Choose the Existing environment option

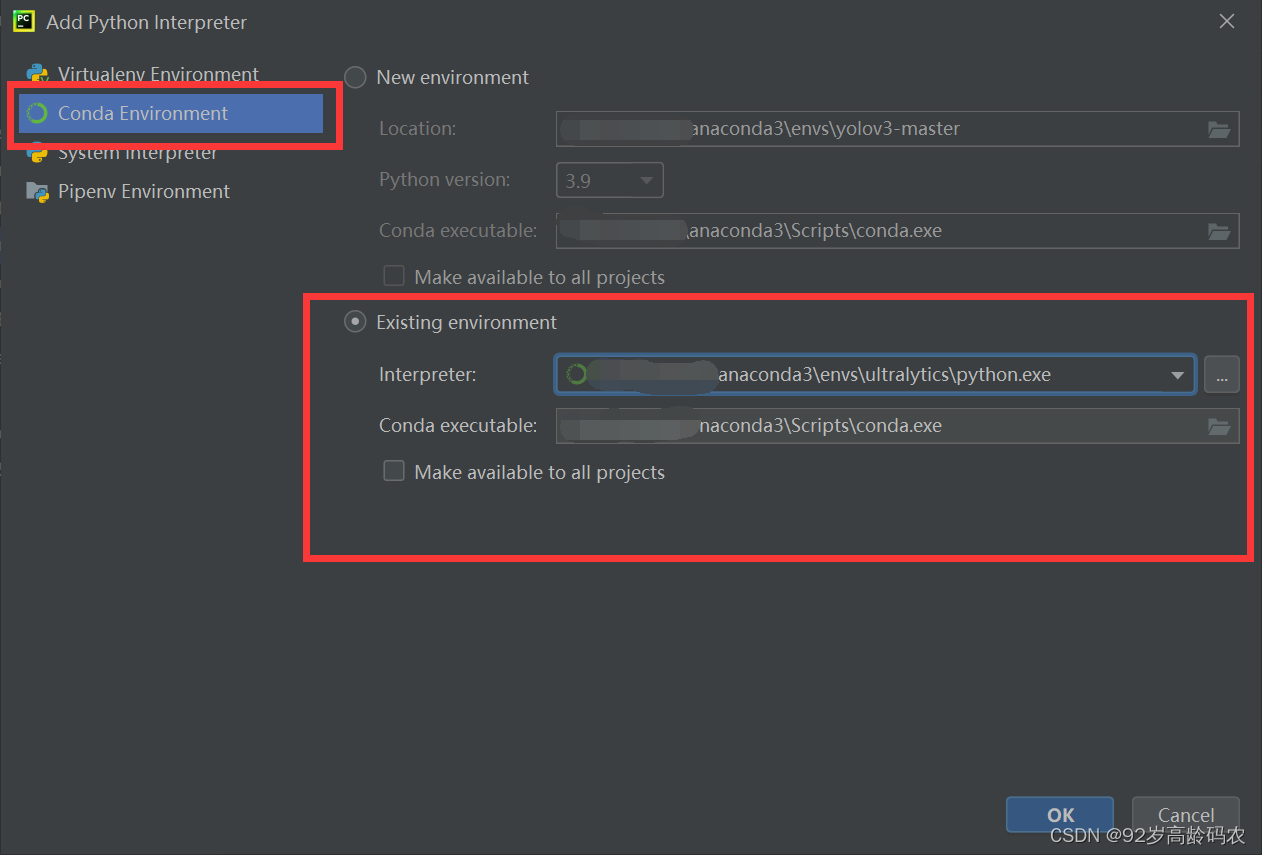tap(355, 321)
